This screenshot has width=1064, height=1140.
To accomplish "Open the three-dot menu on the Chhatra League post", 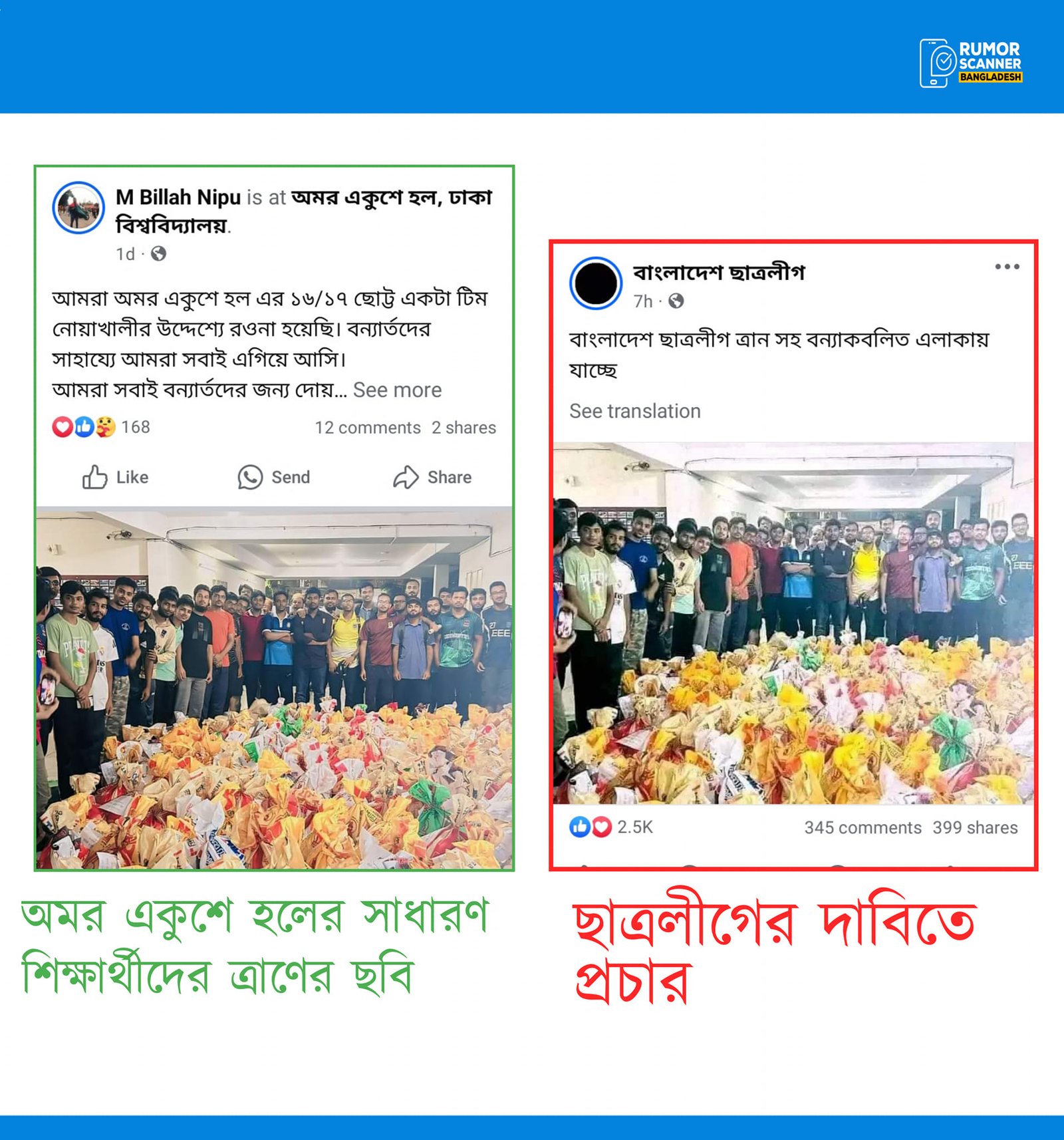I will coord(1007,267).
